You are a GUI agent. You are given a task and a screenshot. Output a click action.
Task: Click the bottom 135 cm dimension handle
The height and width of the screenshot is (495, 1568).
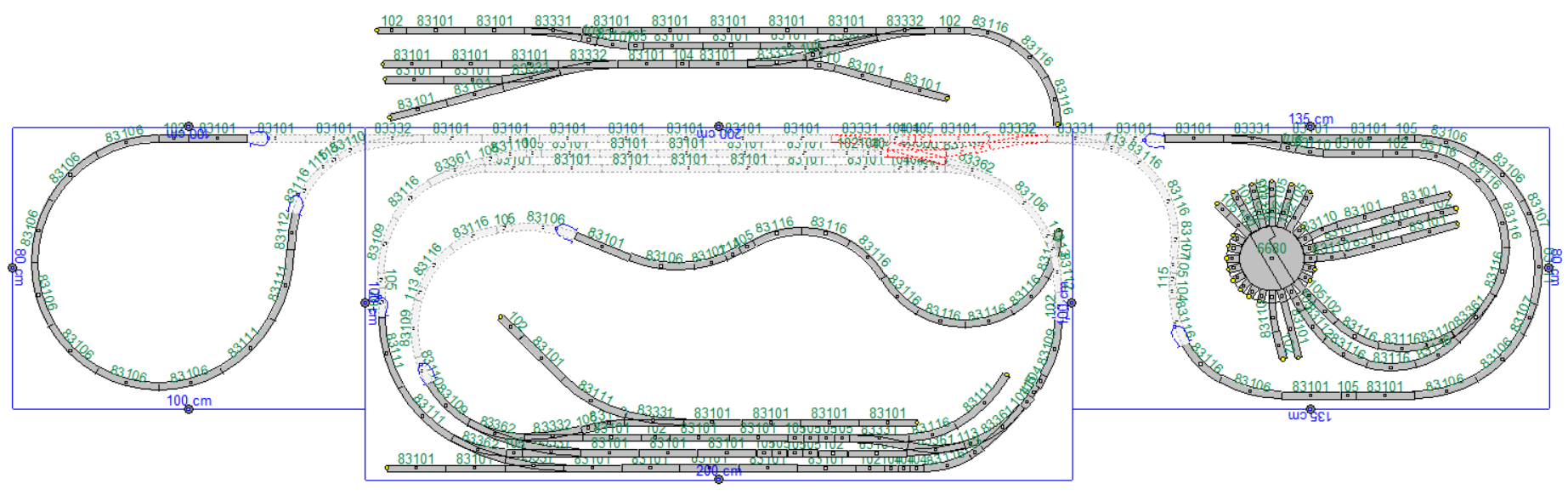tap(1310, 409)
